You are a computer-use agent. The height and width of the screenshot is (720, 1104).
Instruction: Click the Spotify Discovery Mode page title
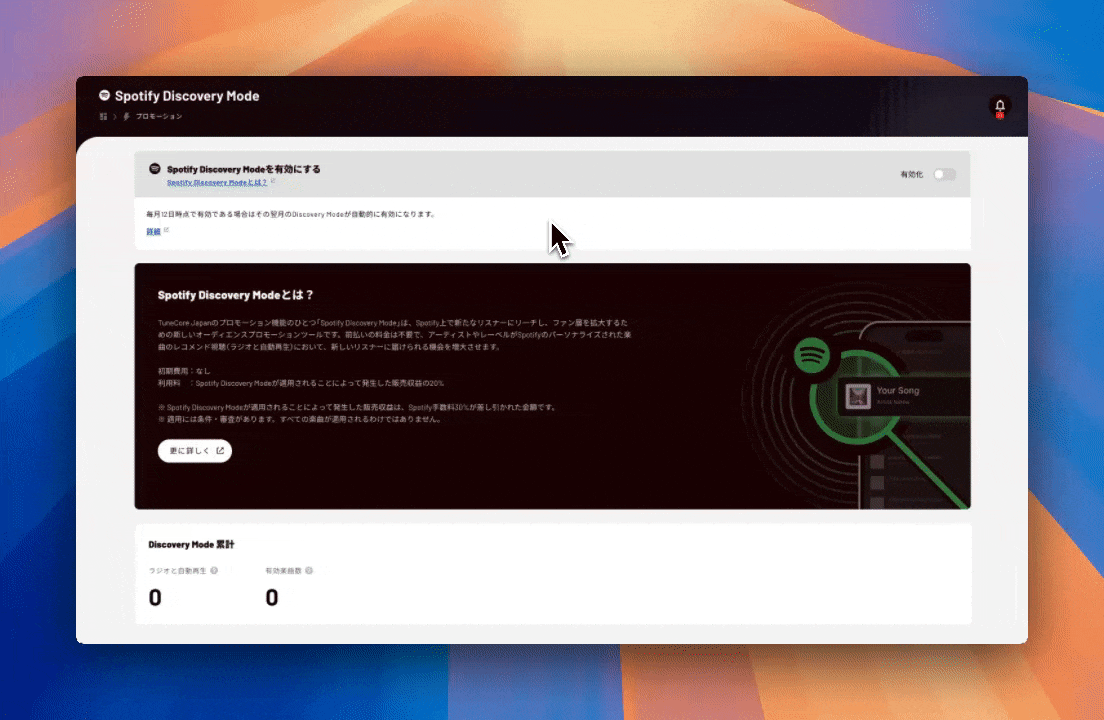[187, 96]
